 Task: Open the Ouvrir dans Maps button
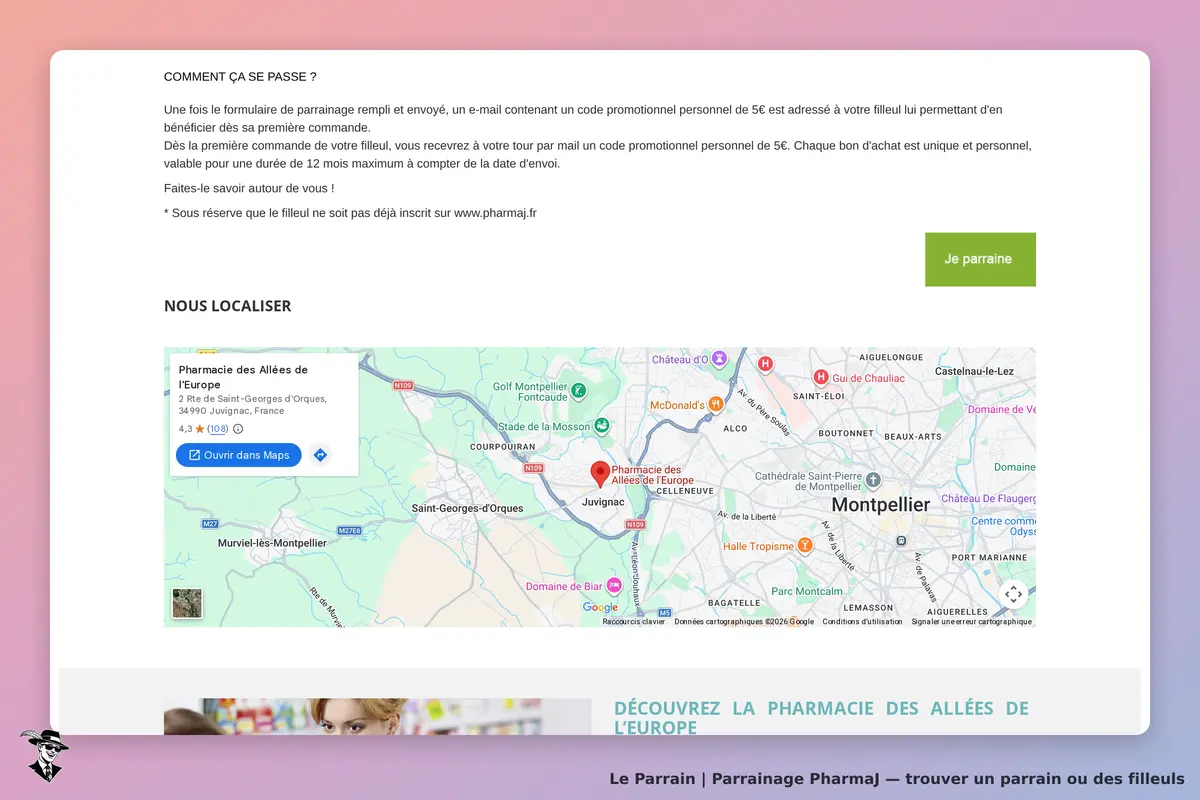coord(239,455)
